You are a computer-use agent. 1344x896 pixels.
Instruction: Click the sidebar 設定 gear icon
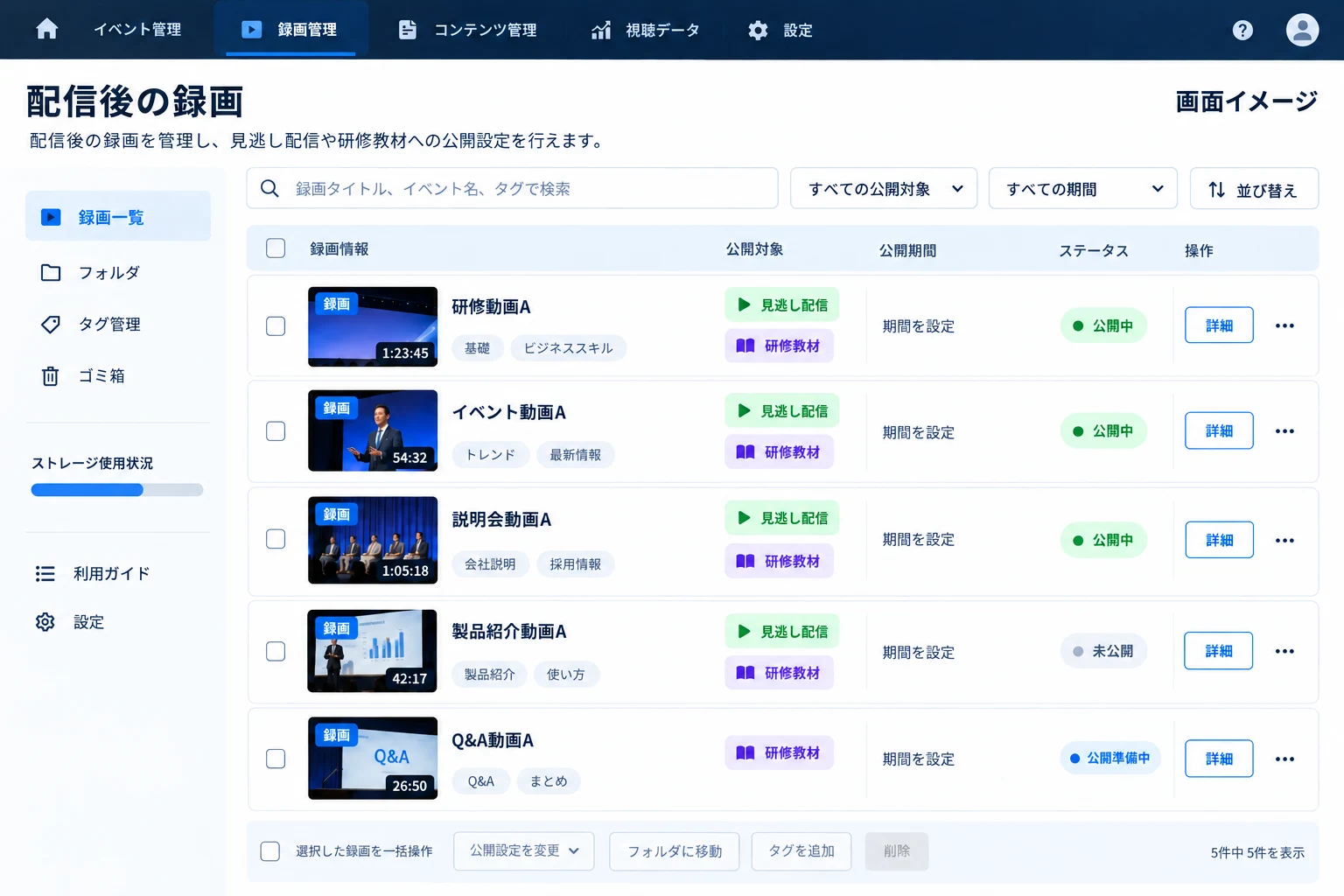point(45,622)
